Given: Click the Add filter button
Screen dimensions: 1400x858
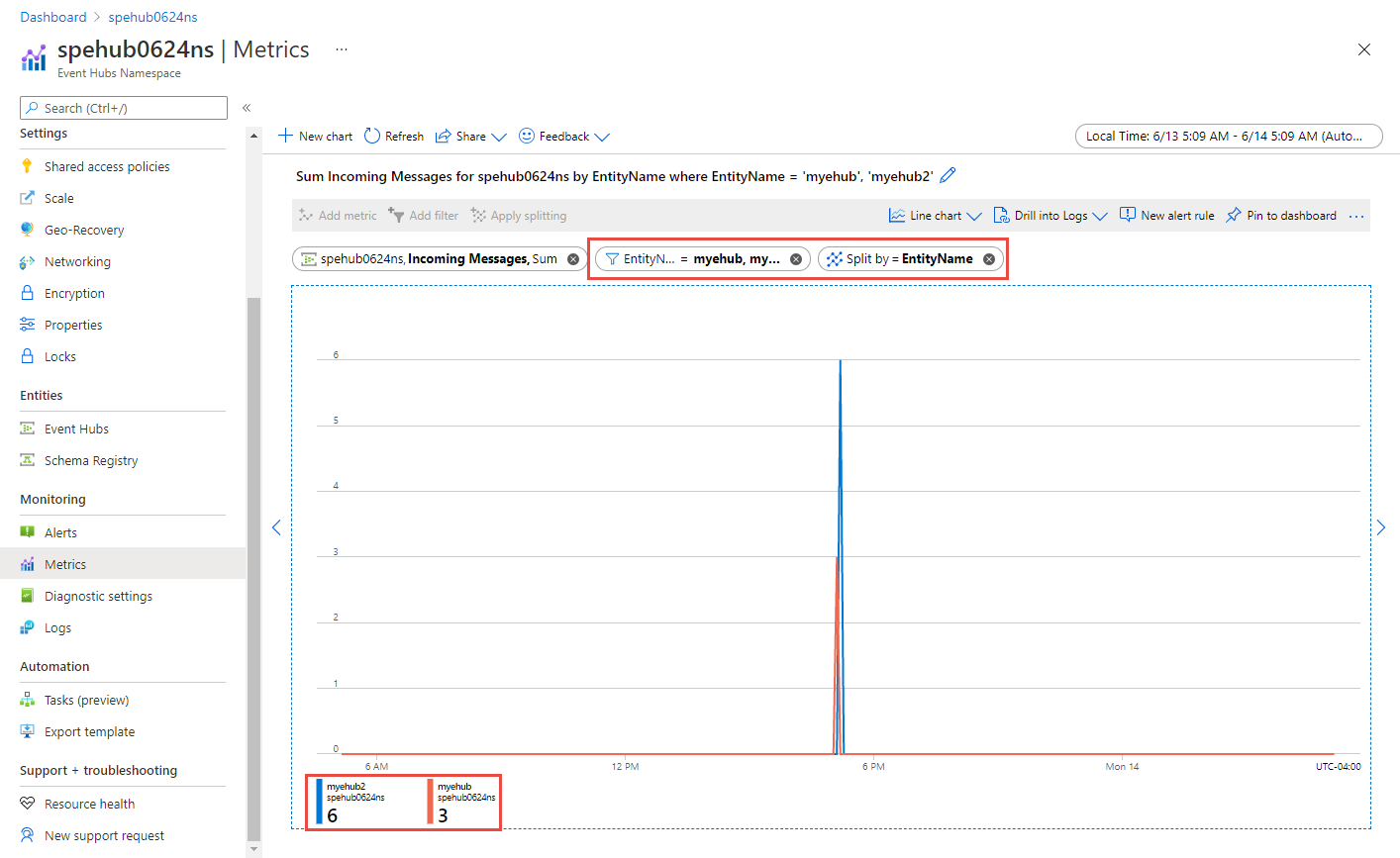Looking at the screenshot, I should pyautogui.click(x=424, y=216).
